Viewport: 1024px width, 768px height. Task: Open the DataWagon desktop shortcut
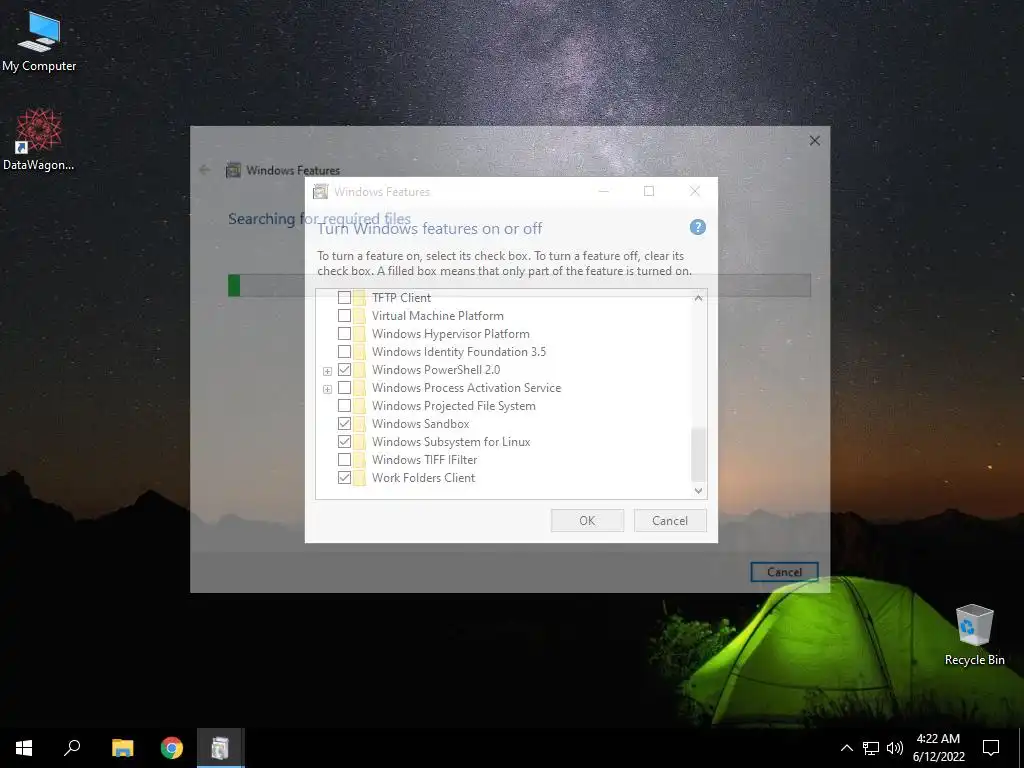[39, 139]
